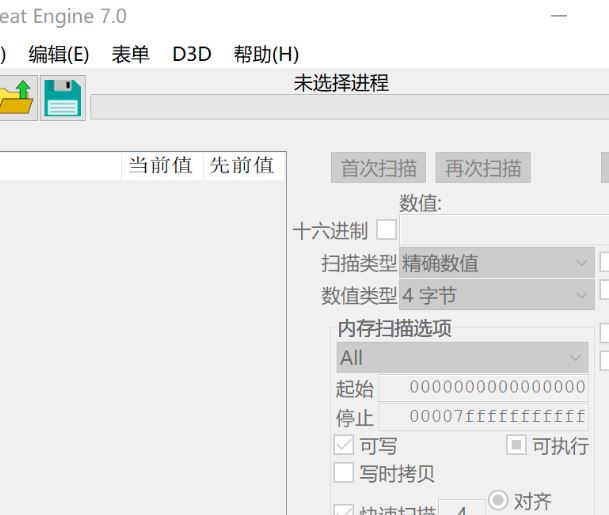Open the 编辑(E) menu
Viewport: 609px width, 515px height.
coord(59,54)
